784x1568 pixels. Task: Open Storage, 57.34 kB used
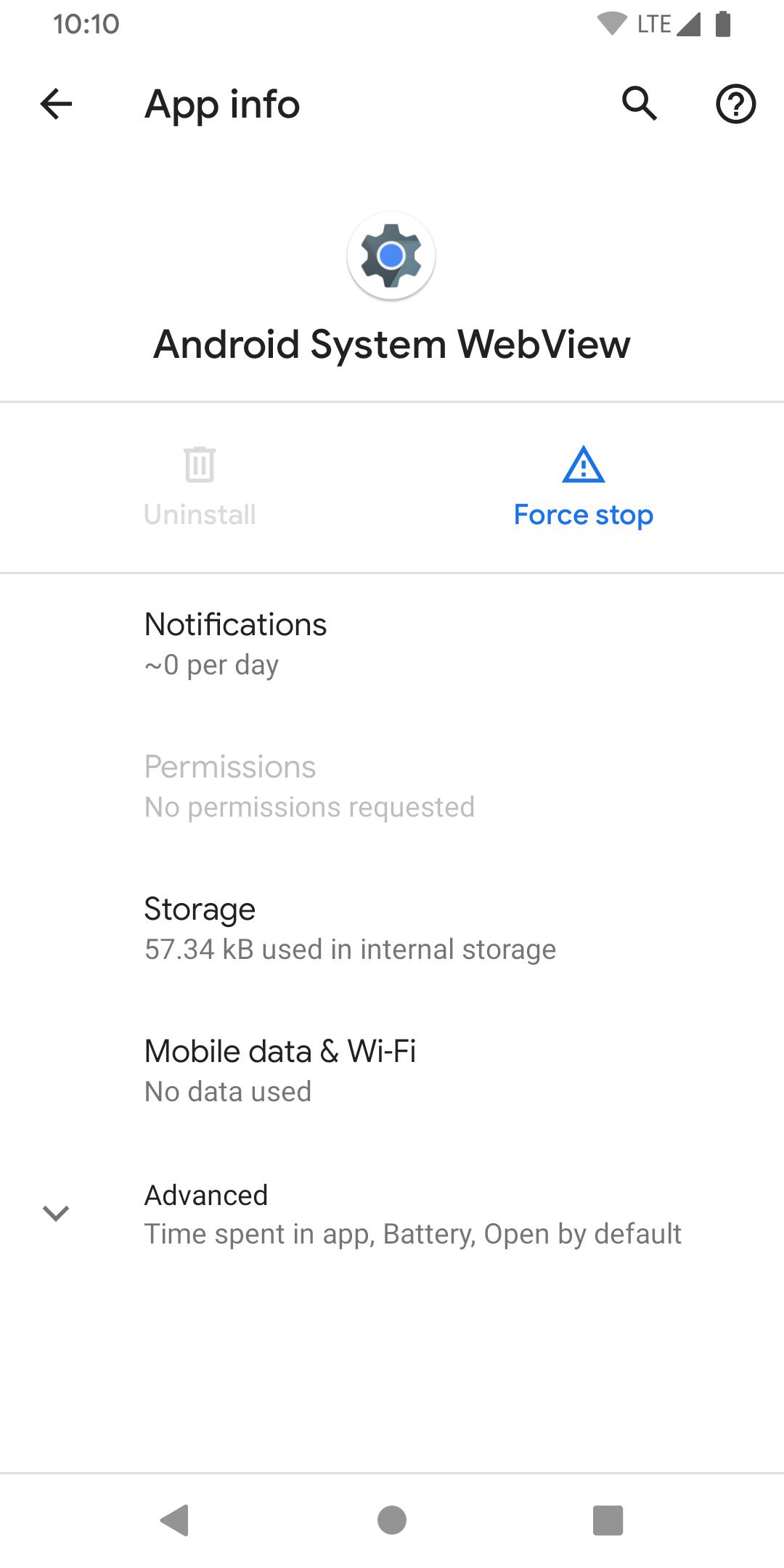pyautogui.click(x=392, y=929)
